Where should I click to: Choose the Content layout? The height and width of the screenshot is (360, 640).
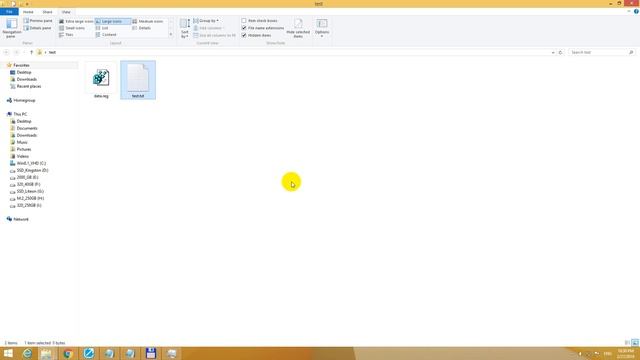click(106, 35)
